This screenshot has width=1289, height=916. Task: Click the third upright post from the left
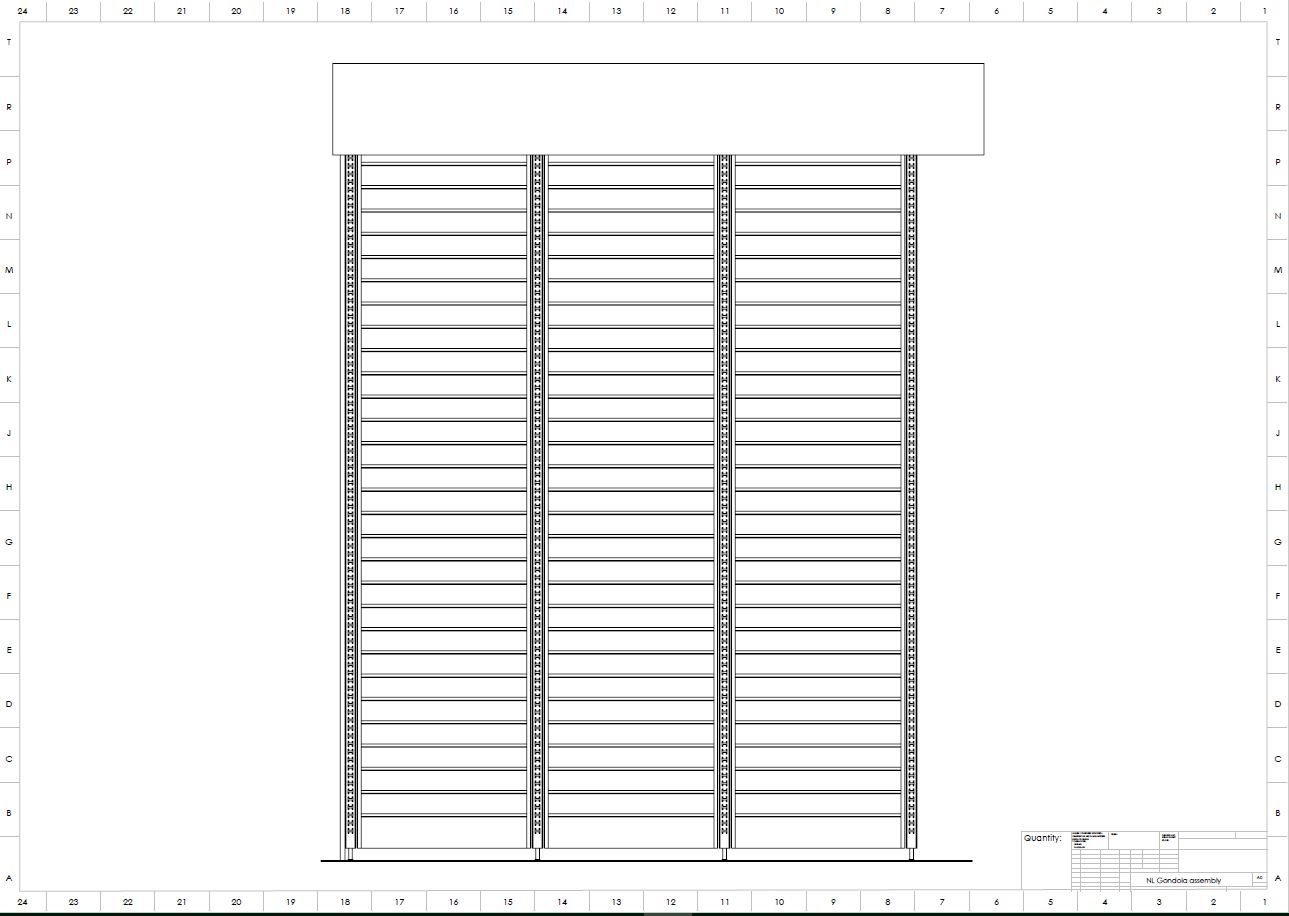[724, 500]
